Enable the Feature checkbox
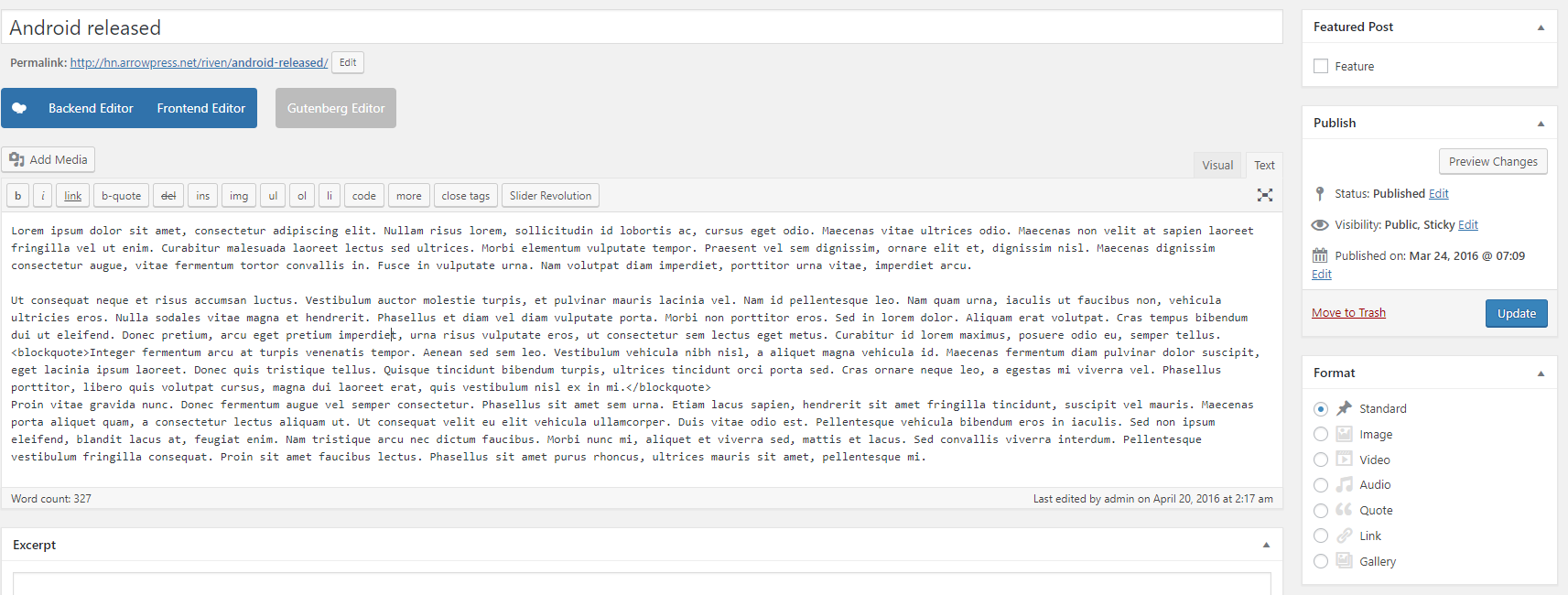Image resolution: width=1568 pixels, height=595 pixels. [1321, 66]
